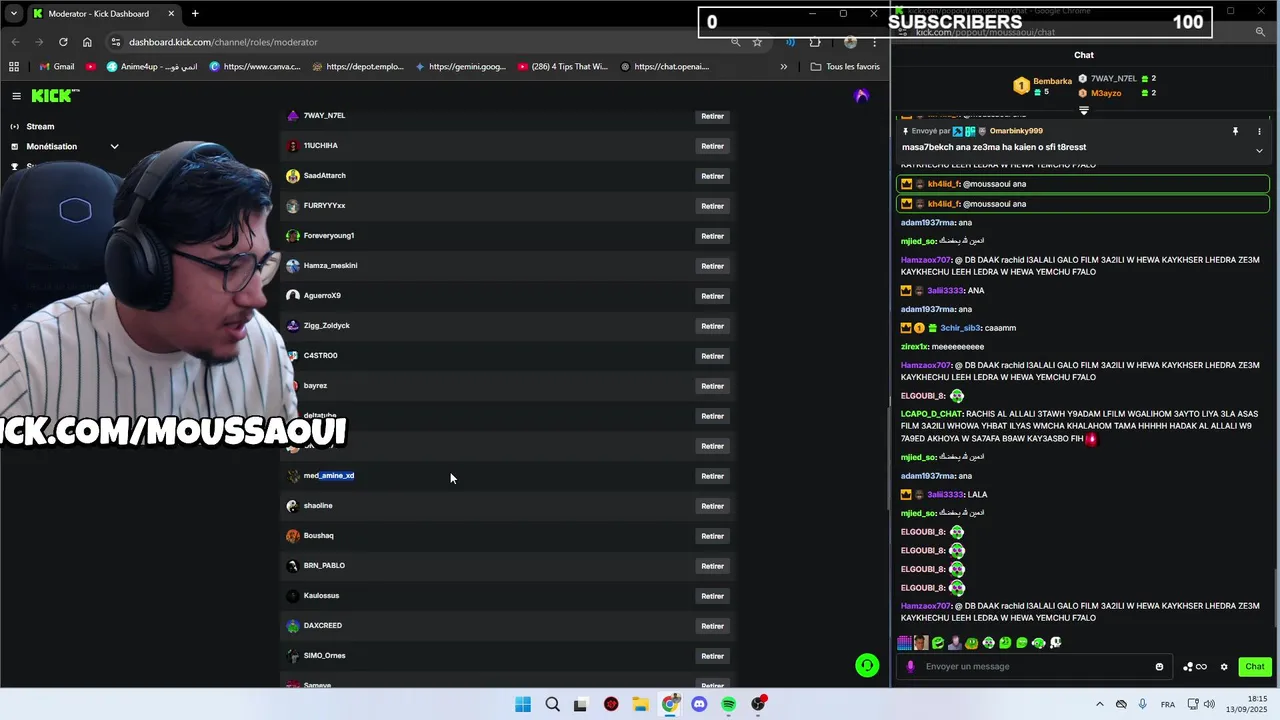Collapse the pinned message chevron
Viewport: 1280px width, 720px height.
pyautogui.click(x=1259, y=151)
